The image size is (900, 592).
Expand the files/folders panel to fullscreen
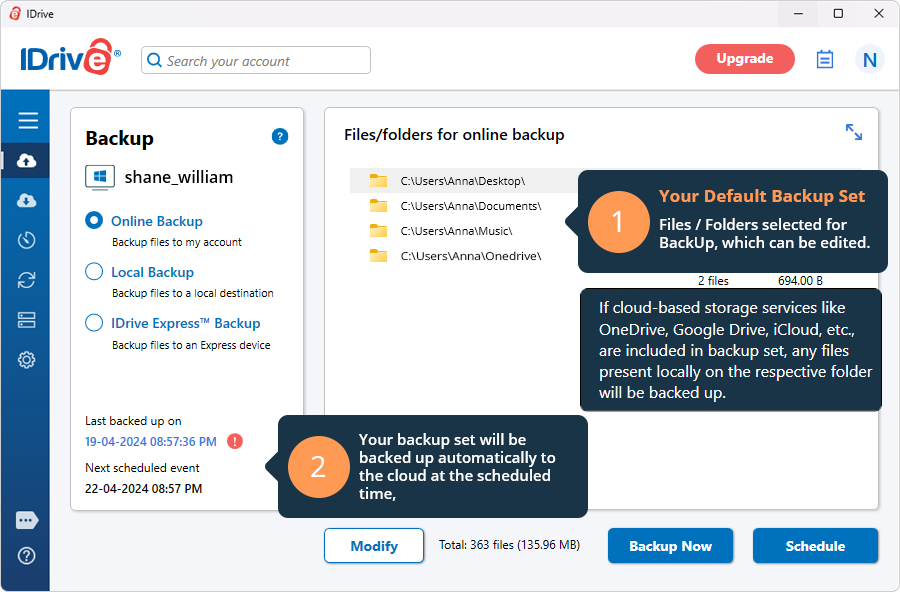click(853, 132)
